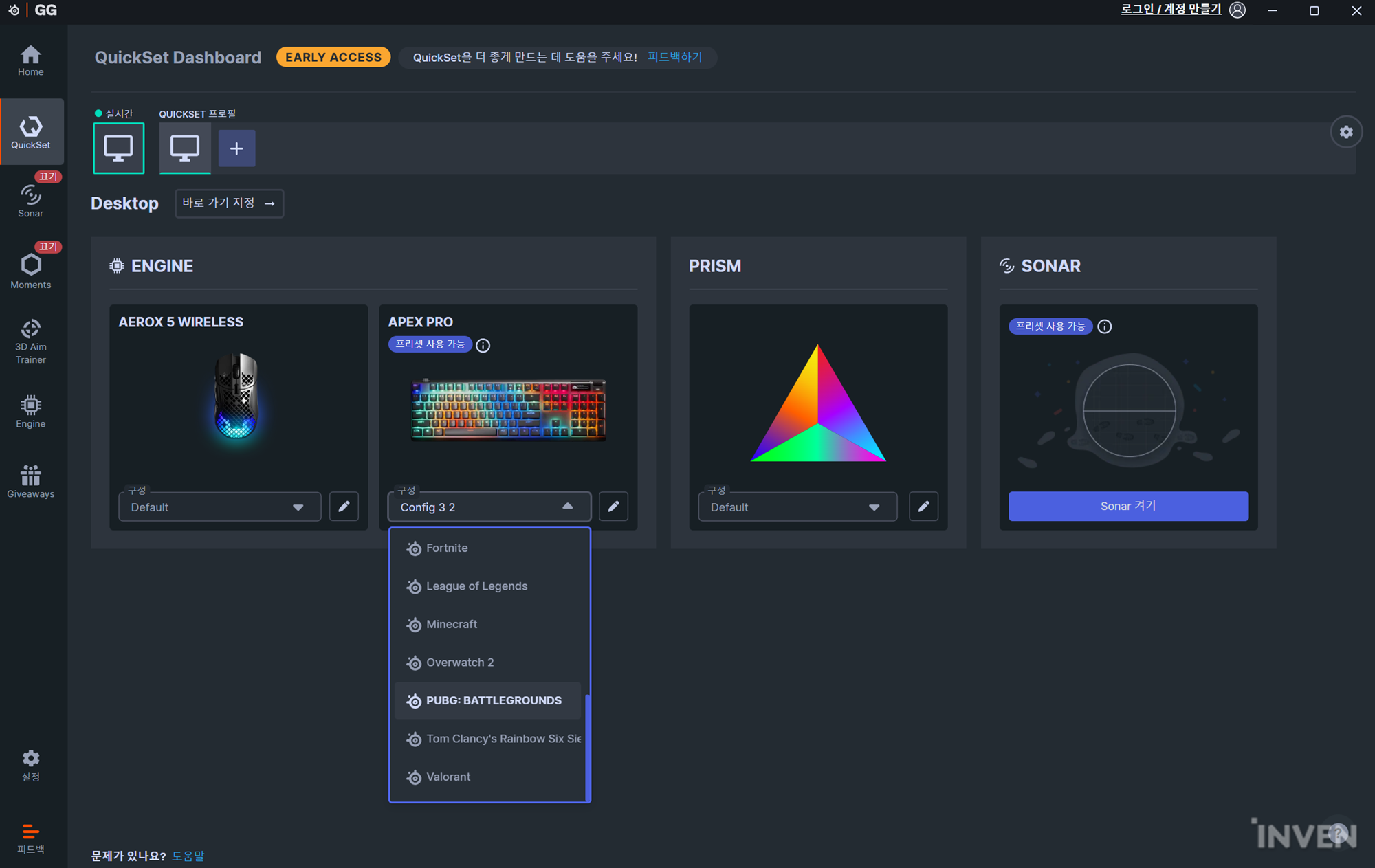
Task: Open the Aerox 5 Wireless Default config dropdown
Action: (x=219, y=507)
